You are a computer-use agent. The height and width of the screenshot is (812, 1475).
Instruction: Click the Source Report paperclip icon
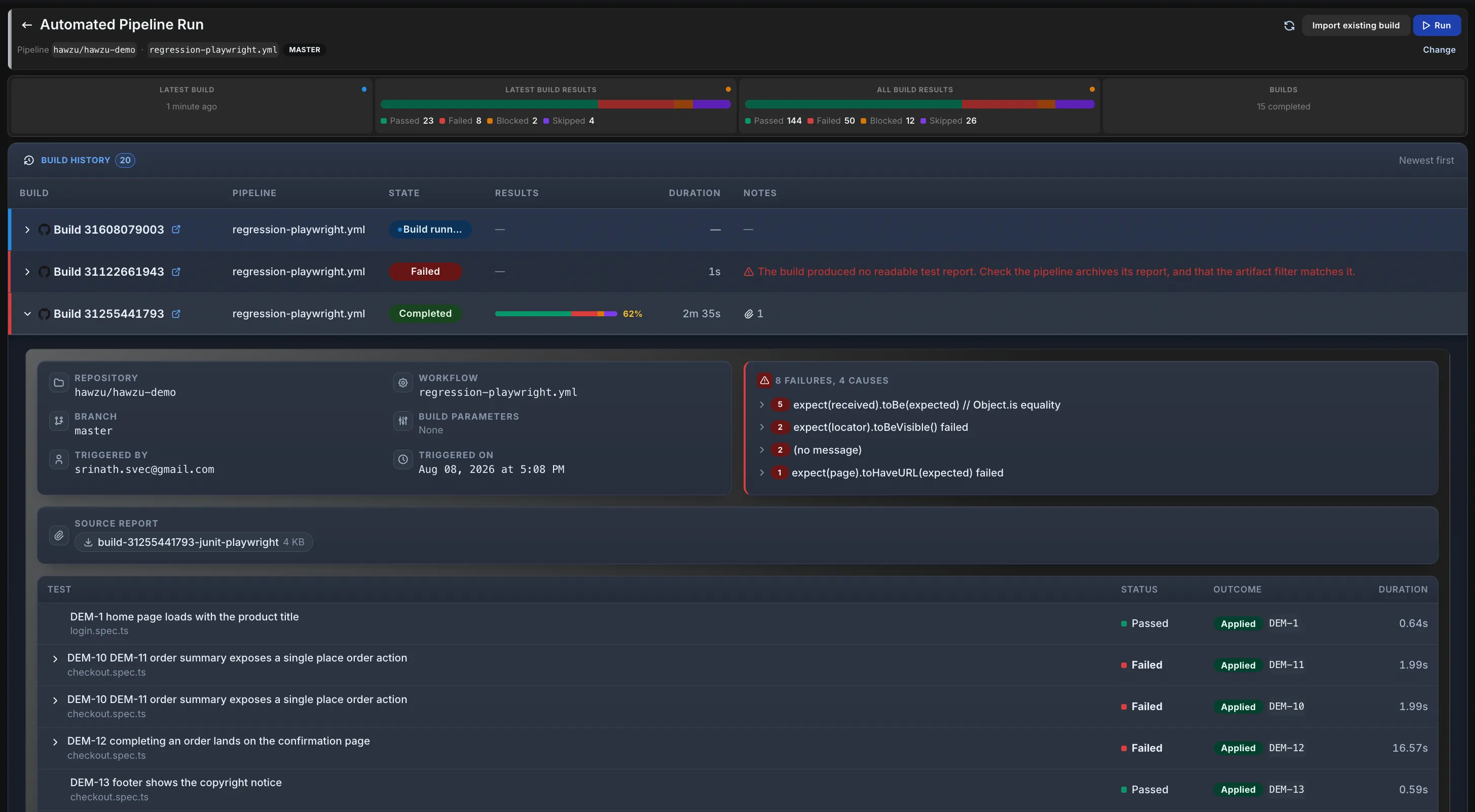click(x=58, y=535)
